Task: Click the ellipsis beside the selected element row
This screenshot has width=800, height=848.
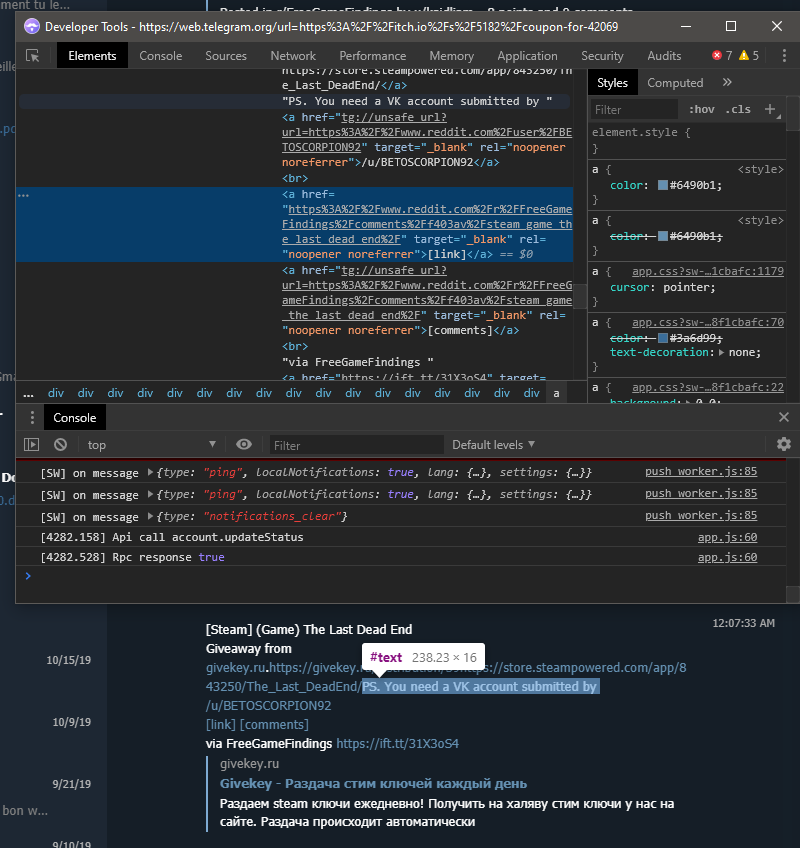Action: [23, 195]
